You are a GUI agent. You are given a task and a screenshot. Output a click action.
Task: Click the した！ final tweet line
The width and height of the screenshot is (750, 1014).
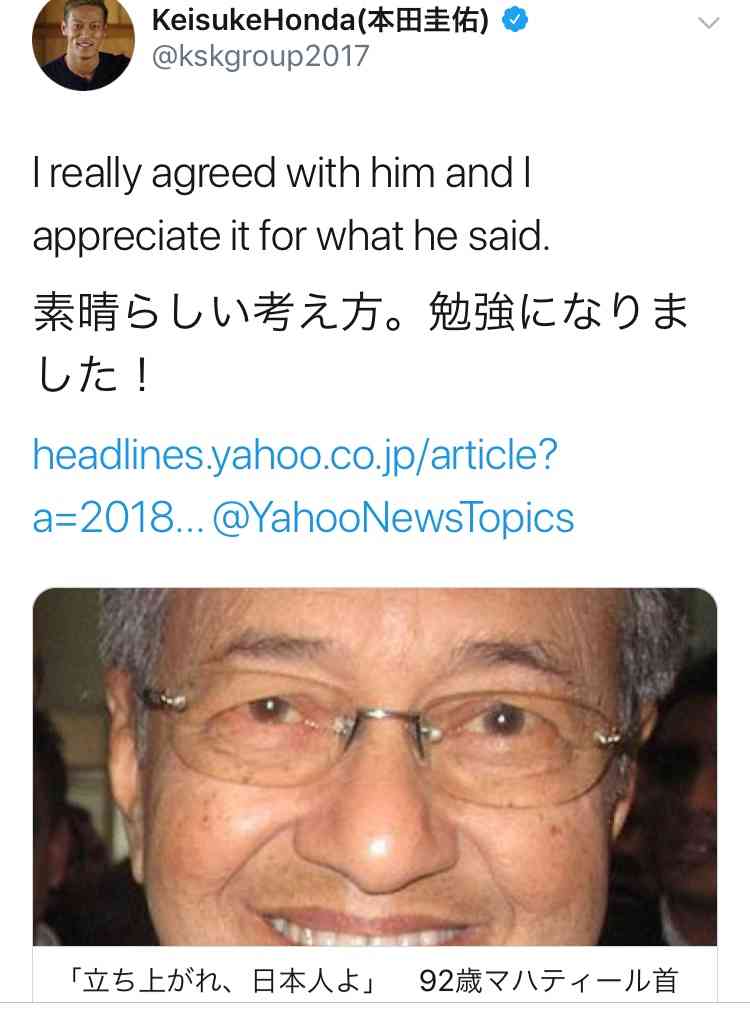(92, 376)
